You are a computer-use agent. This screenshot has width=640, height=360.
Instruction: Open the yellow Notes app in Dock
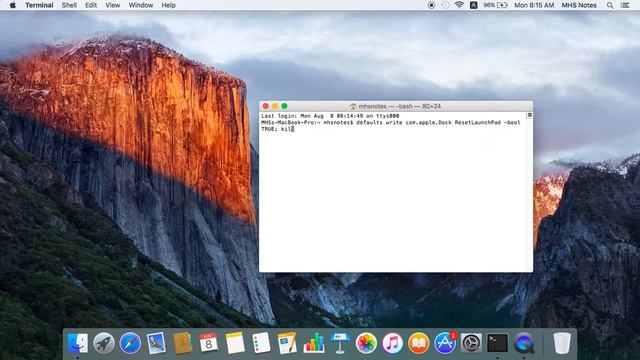pyautogui.click(x=235, y=343)
